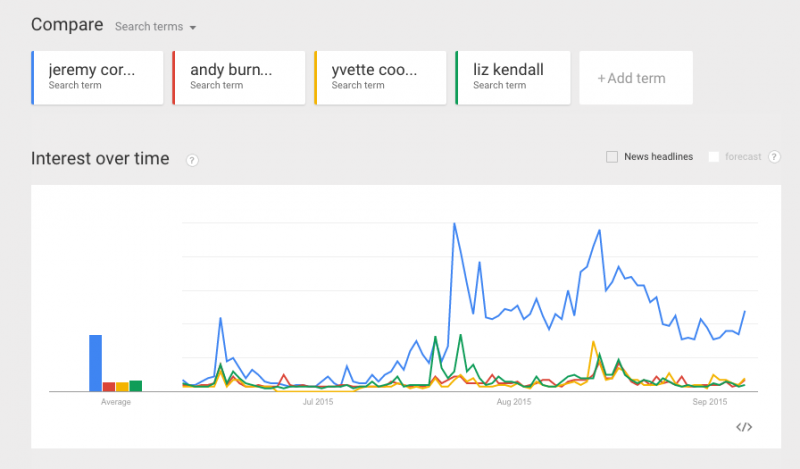The image size is (800, 469).
Task: Select the andy burn... search term card
Action: coord(239,78)
